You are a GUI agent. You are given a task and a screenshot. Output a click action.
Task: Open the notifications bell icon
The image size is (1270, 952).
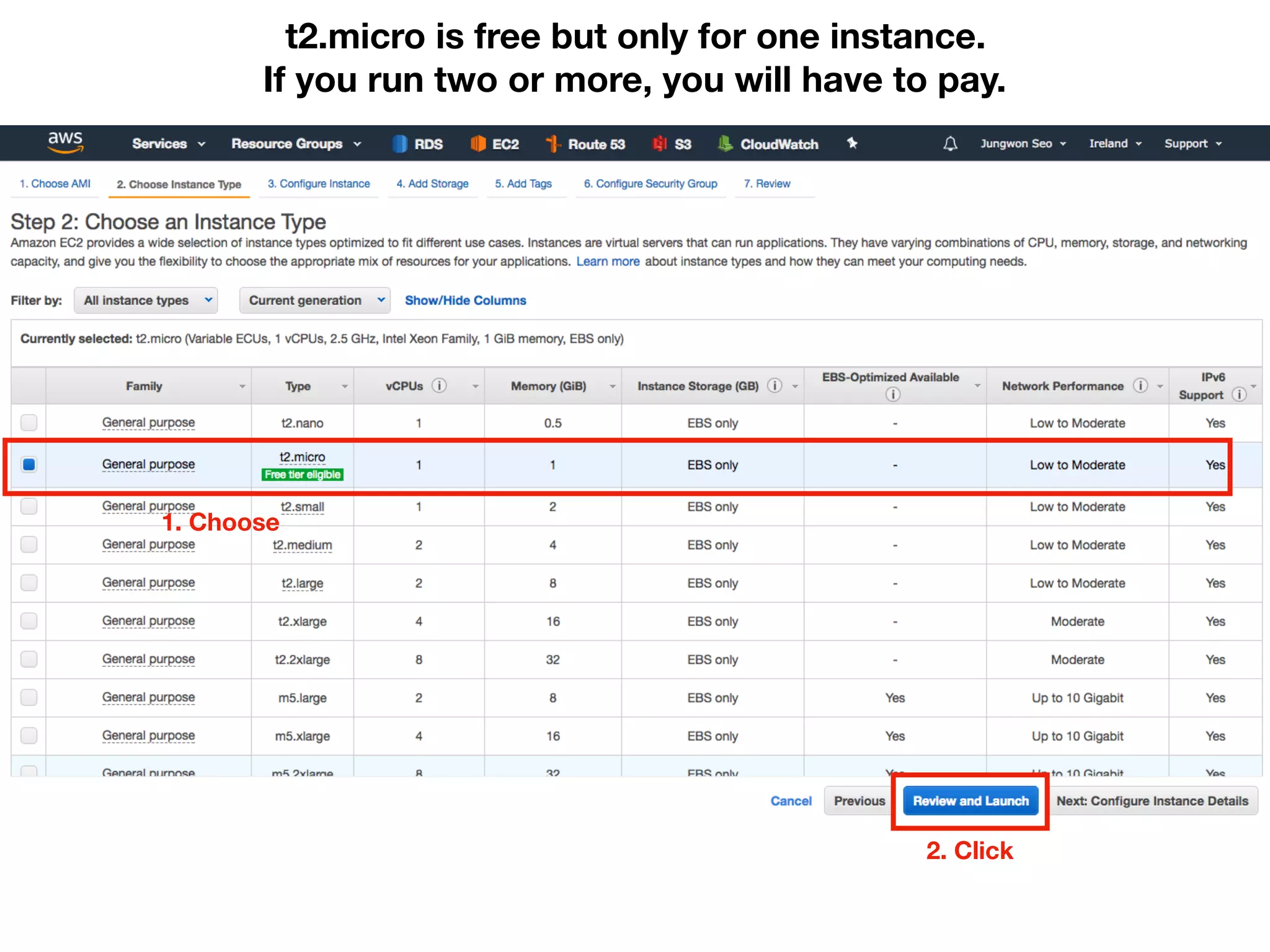pyautogui.click(x=950, y=144)
